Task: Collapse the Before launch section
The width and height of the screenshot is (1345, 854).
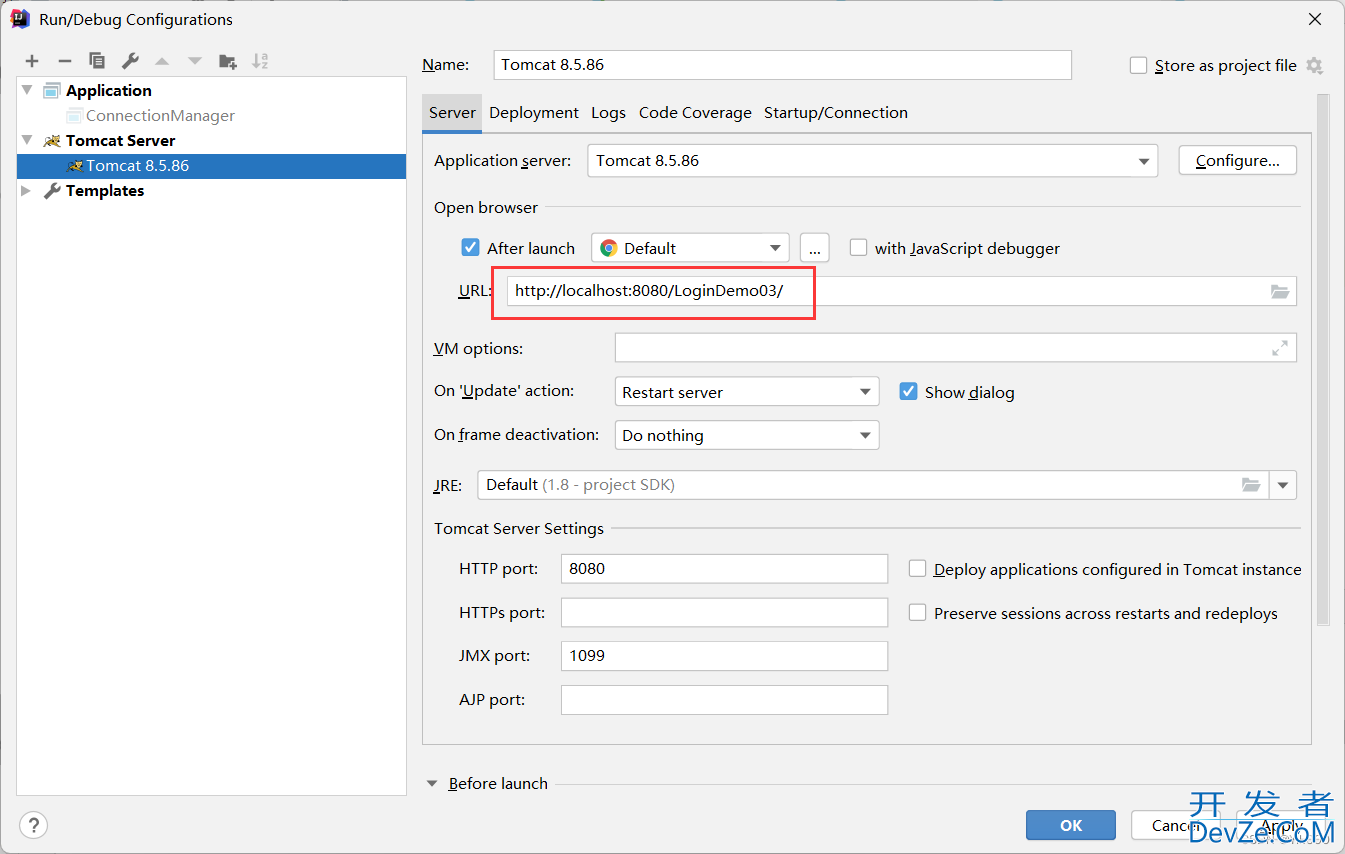Action: [x=433, y=784]
